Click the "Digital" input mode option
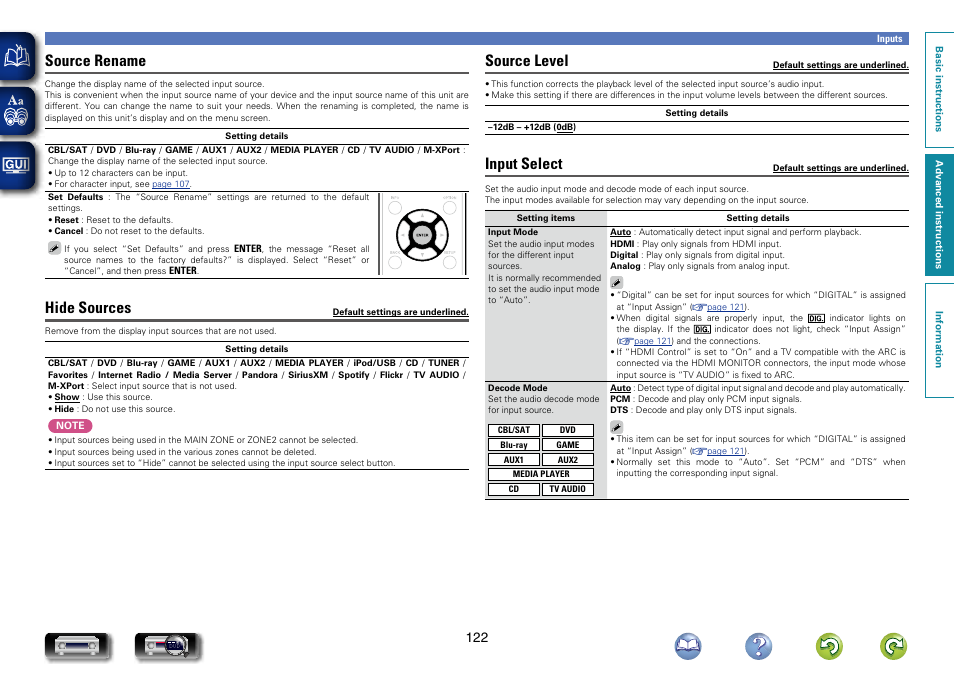Image resolution: width=954 pixels, height=675 pixels. coord(624,255)
